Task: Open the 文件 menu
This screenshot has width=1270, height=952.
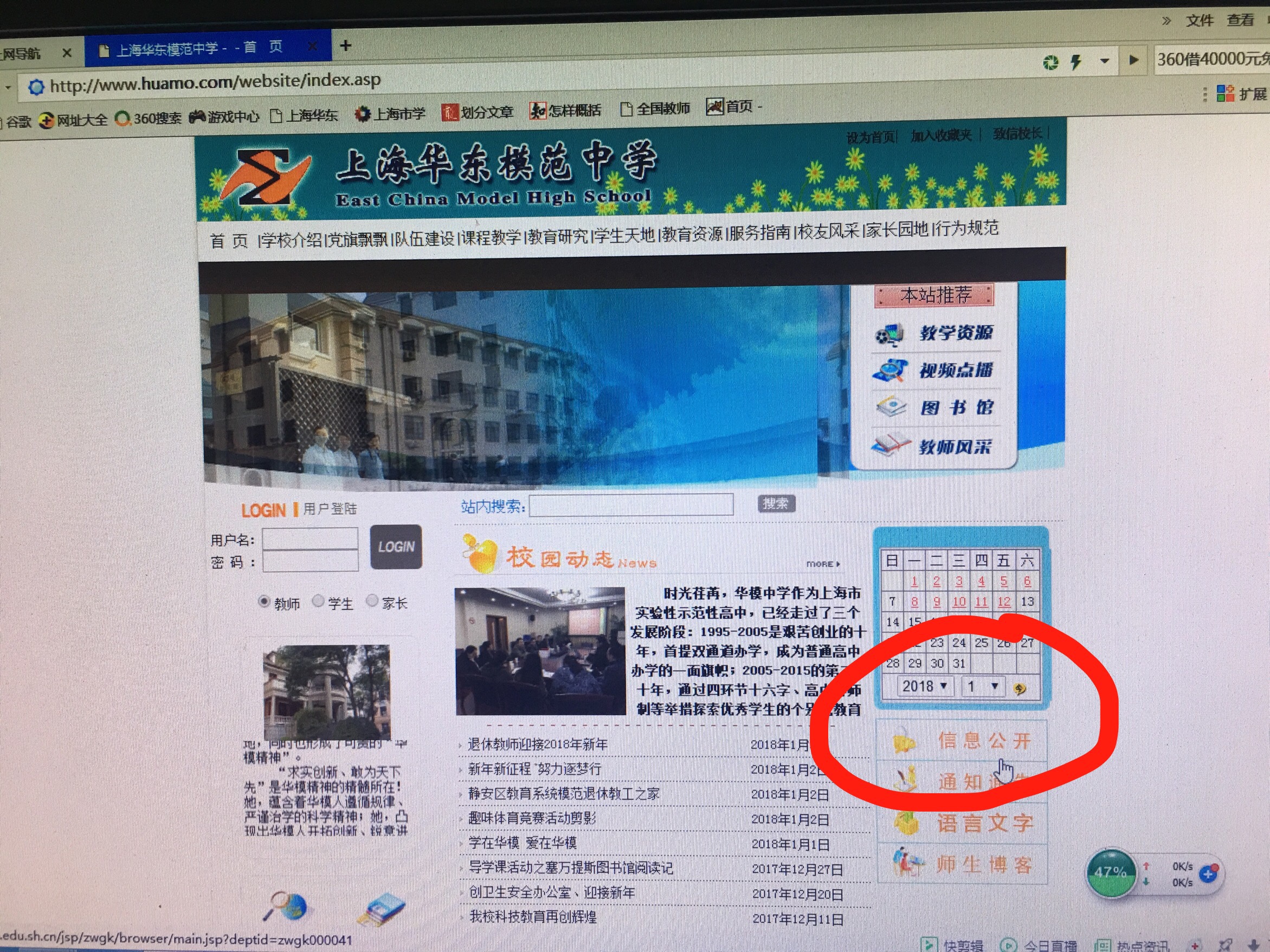Action: (x=1200, y=21)
